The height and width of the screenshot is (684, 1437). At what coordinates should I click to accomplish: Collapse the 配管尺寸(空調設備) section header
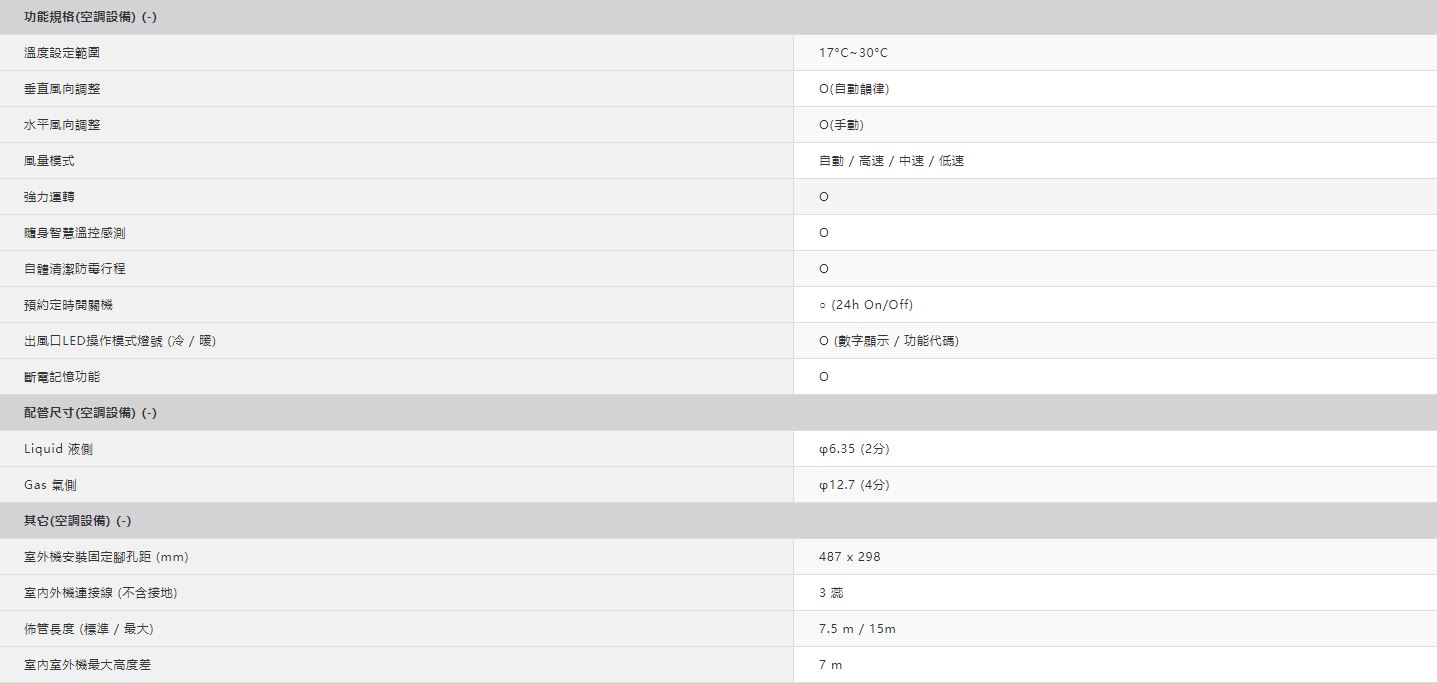tap(90, 413)
